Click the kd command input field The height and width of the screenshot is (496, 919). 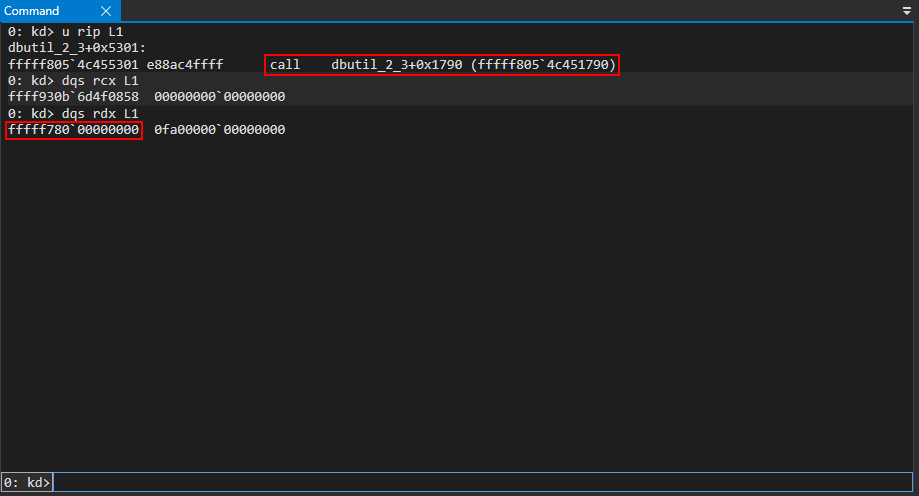pos(480,483)
